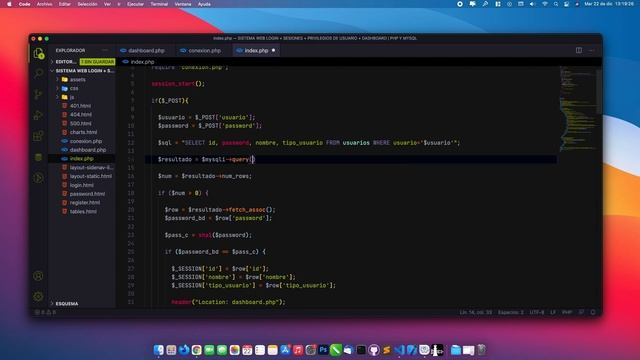Open the Archivo menu
Screen dimensions: 640x360
[x=44, y=4]
